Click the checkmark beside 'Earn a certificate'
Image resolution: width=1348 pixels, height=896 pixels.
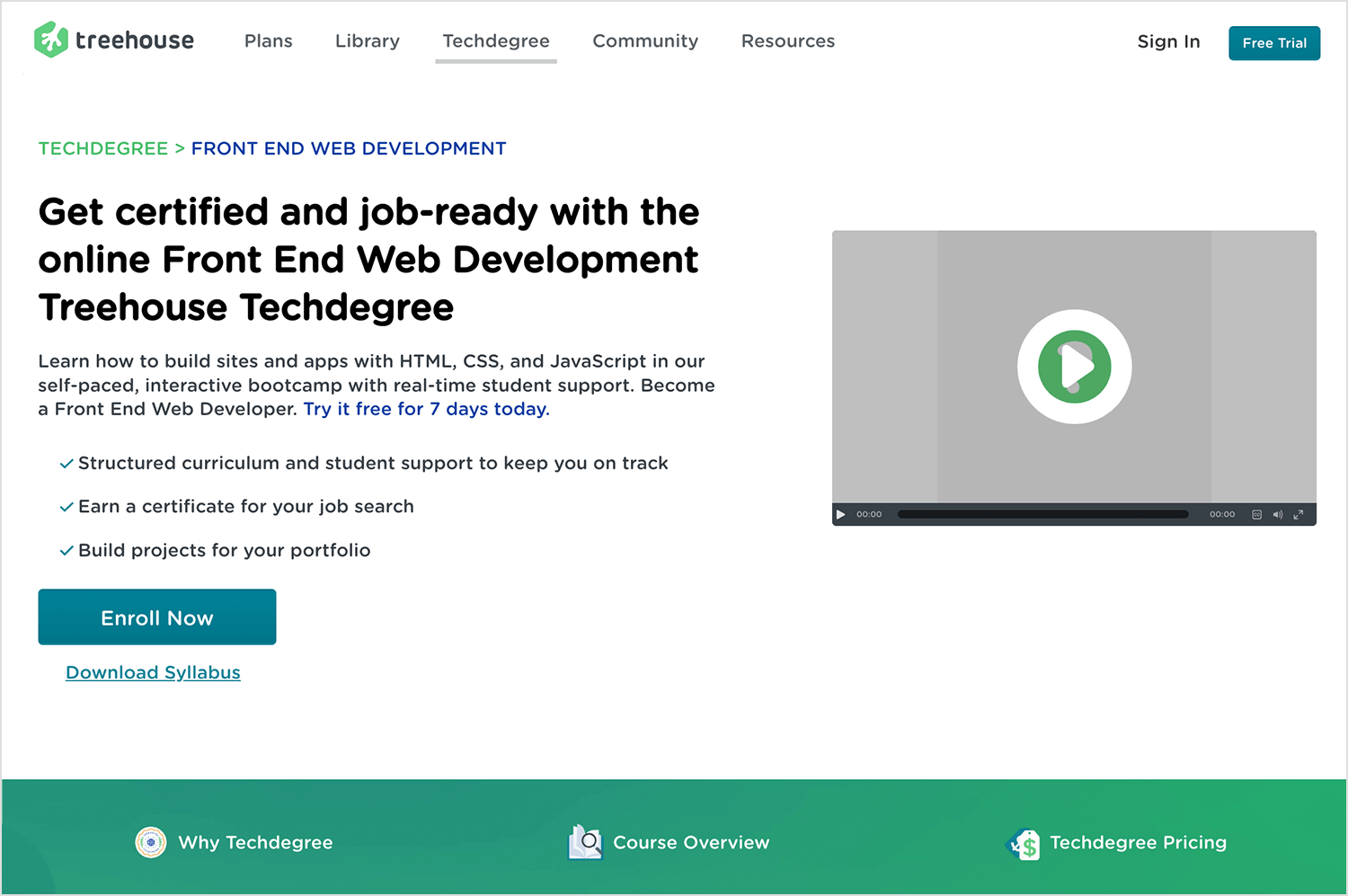(67, 507)
